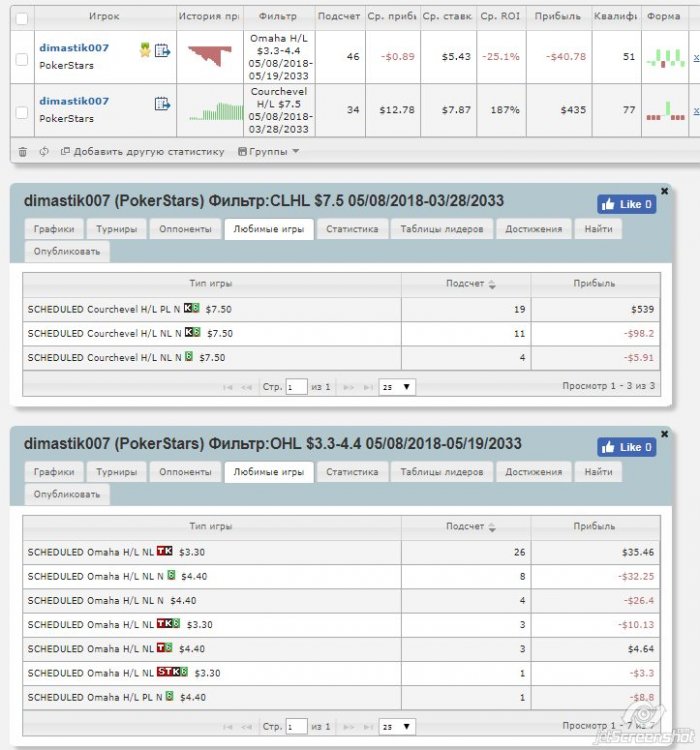Click the refresh icon next to the trash
Viewport: 700px width, 750px height.
click(x=44, y=152)
